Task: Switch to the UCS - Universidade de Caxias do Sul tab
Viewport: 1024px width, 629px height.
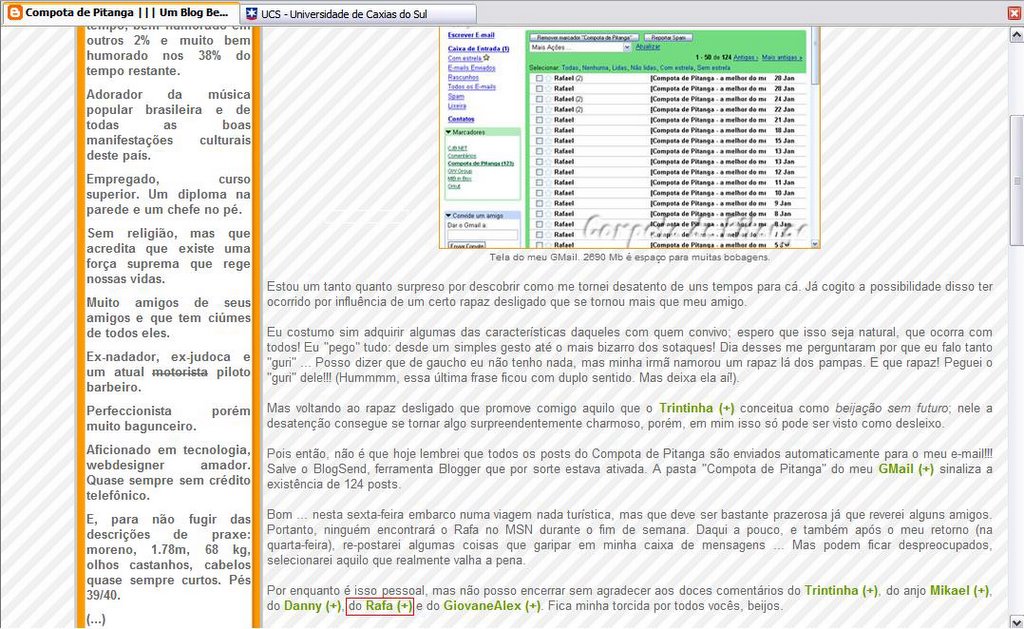Action: click(359, 14)
